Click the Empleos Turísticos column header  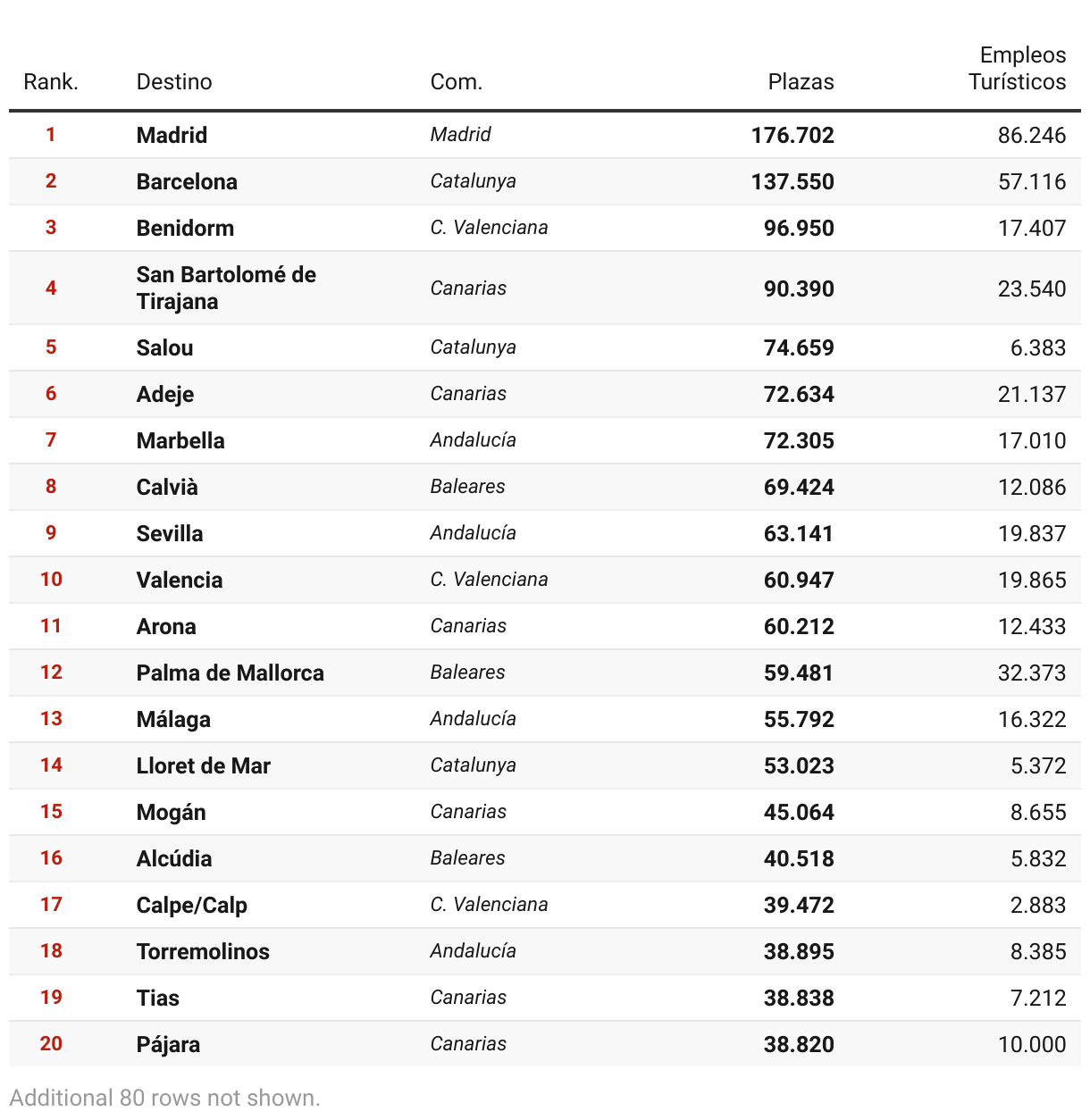[1018, 69]
